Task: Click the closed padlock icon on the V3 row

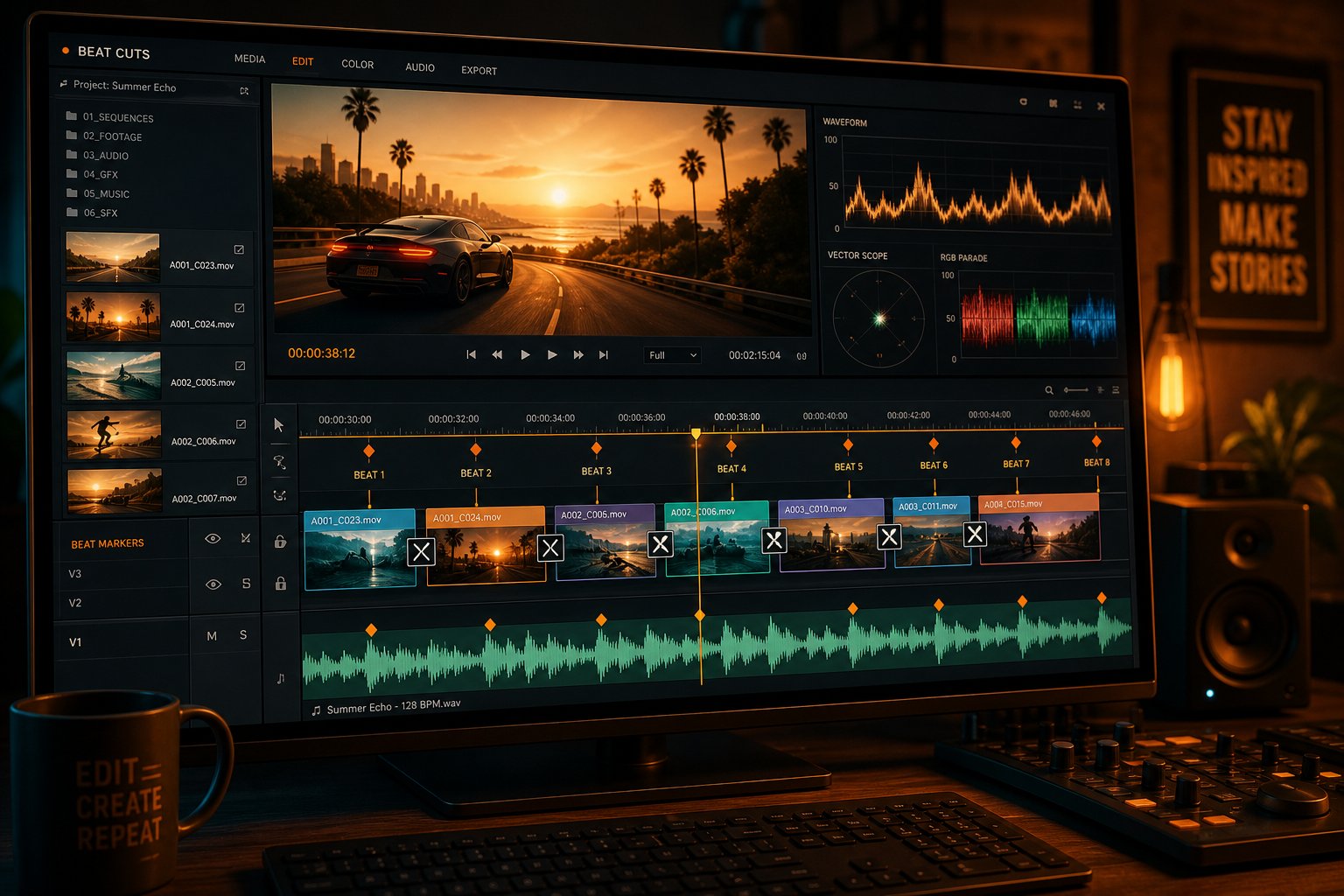Action: pos(281,584)
